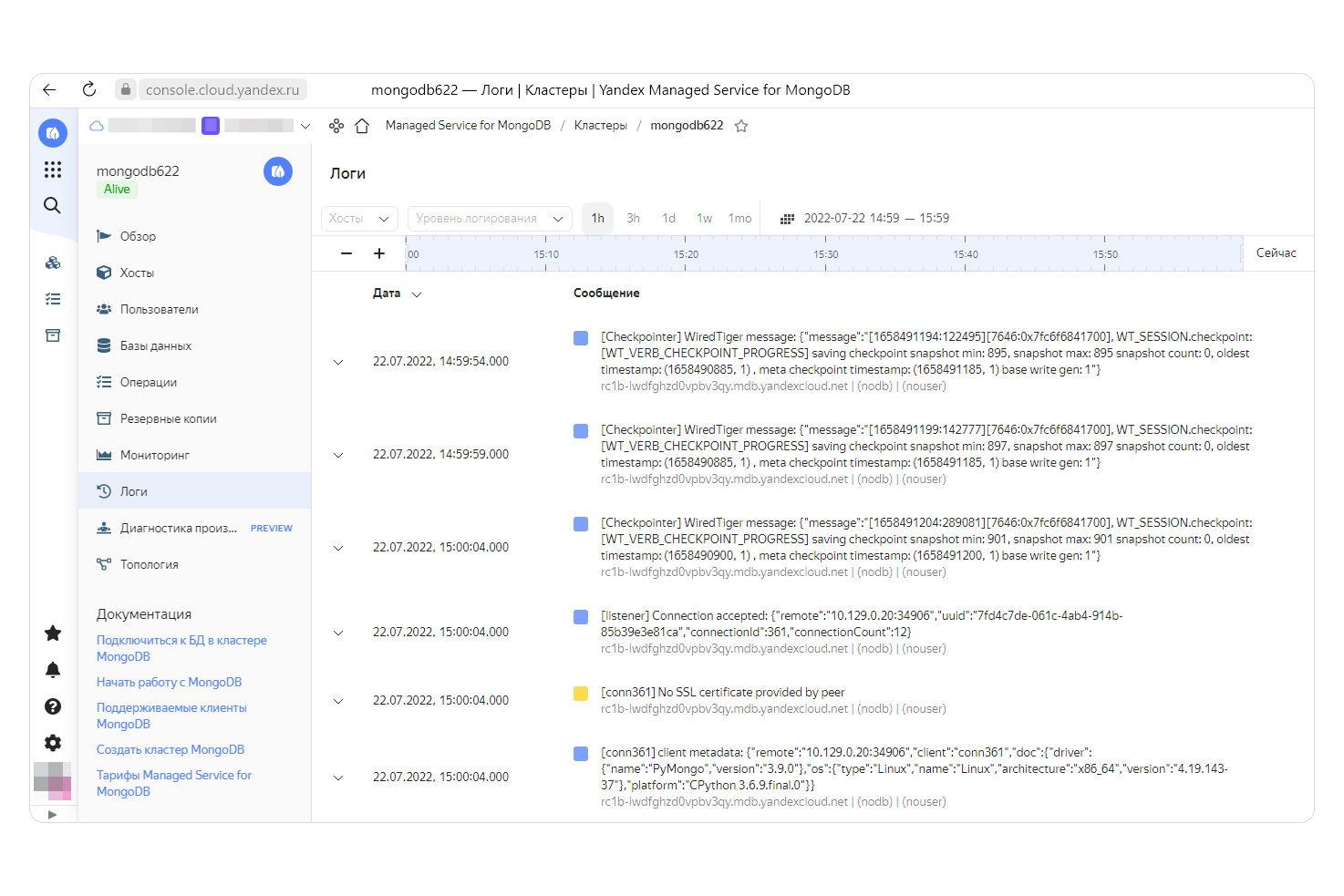Click the 15:40 mark on timeline
This screenshot has height=896, width=1344.
tap(966, 254)
